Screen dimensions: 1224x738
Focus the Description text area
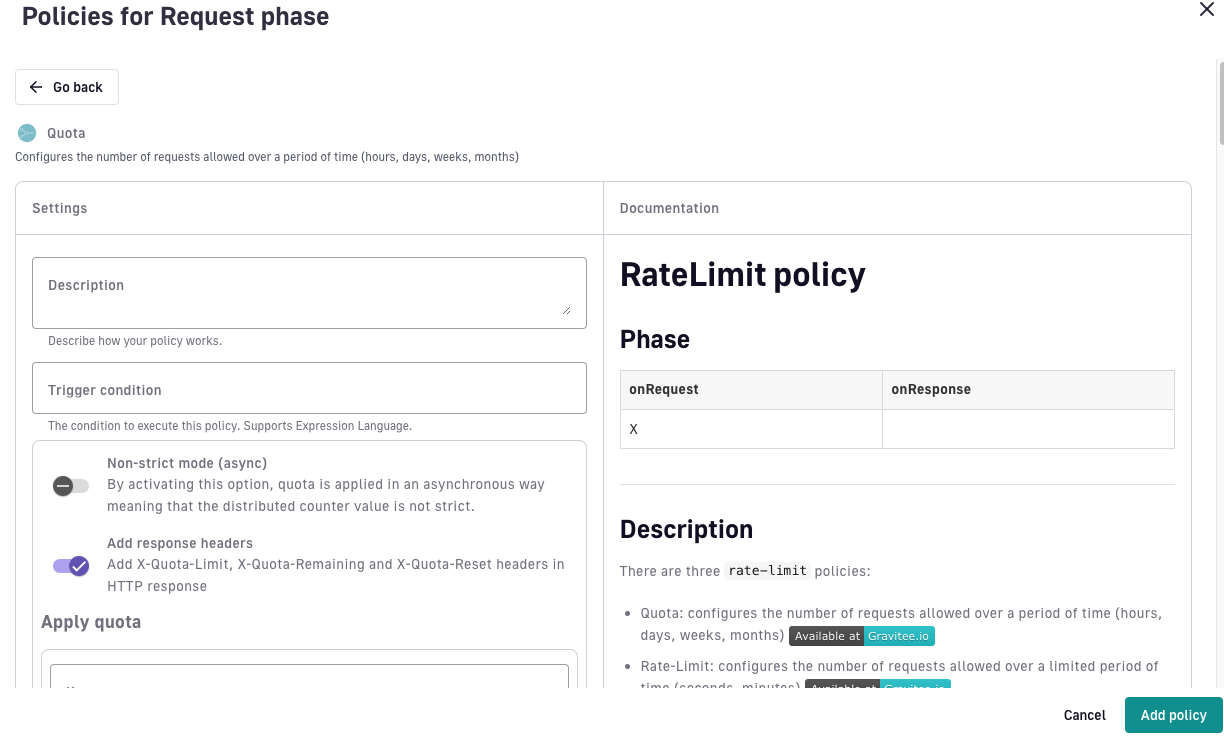pyautogui.click(x=309, y=293)
